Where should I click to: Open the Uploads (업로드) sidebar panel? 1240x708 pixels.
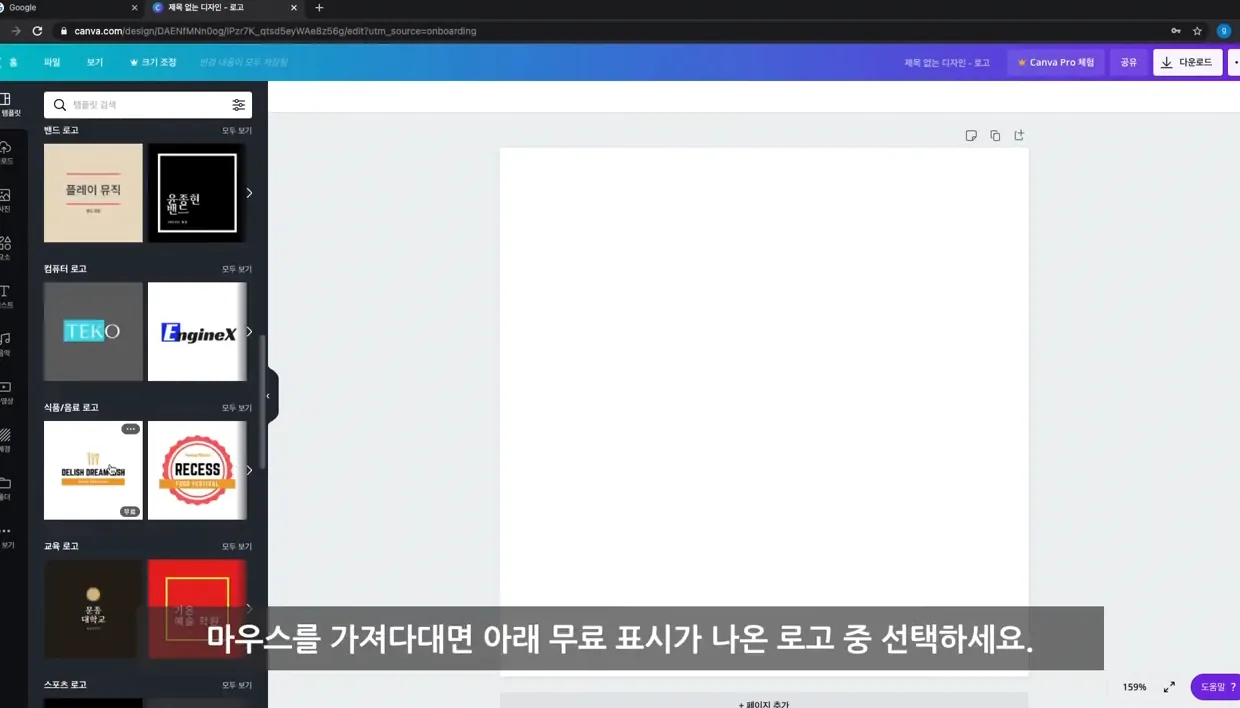click(6, 153)
